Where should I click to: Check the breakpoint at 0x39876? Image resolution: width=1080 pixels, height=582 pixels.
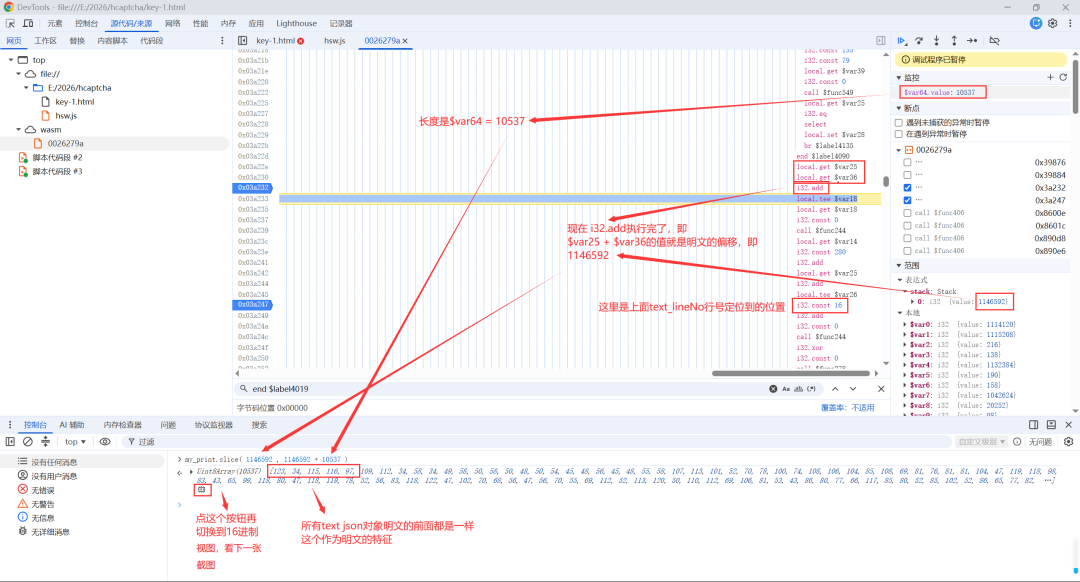click(x=907, y=163)
